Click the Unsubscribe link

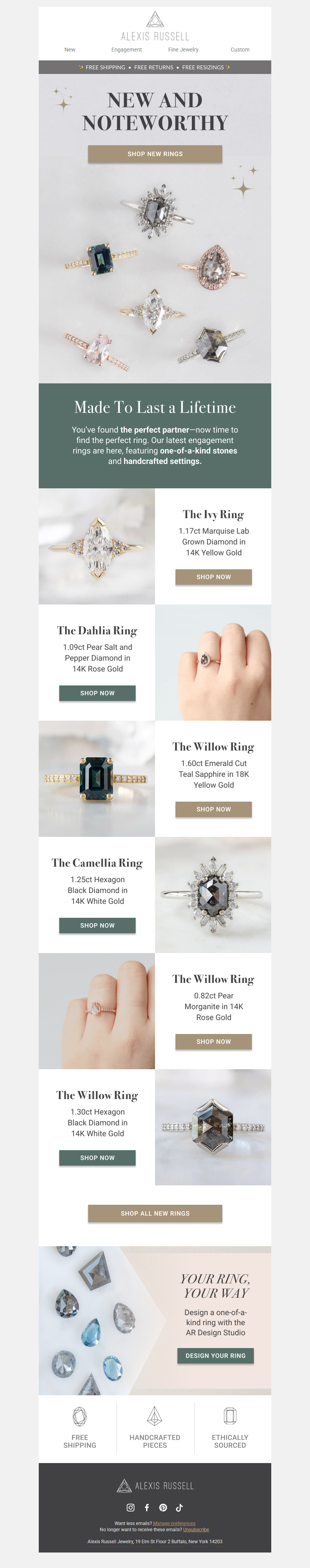pos(196,1530)
